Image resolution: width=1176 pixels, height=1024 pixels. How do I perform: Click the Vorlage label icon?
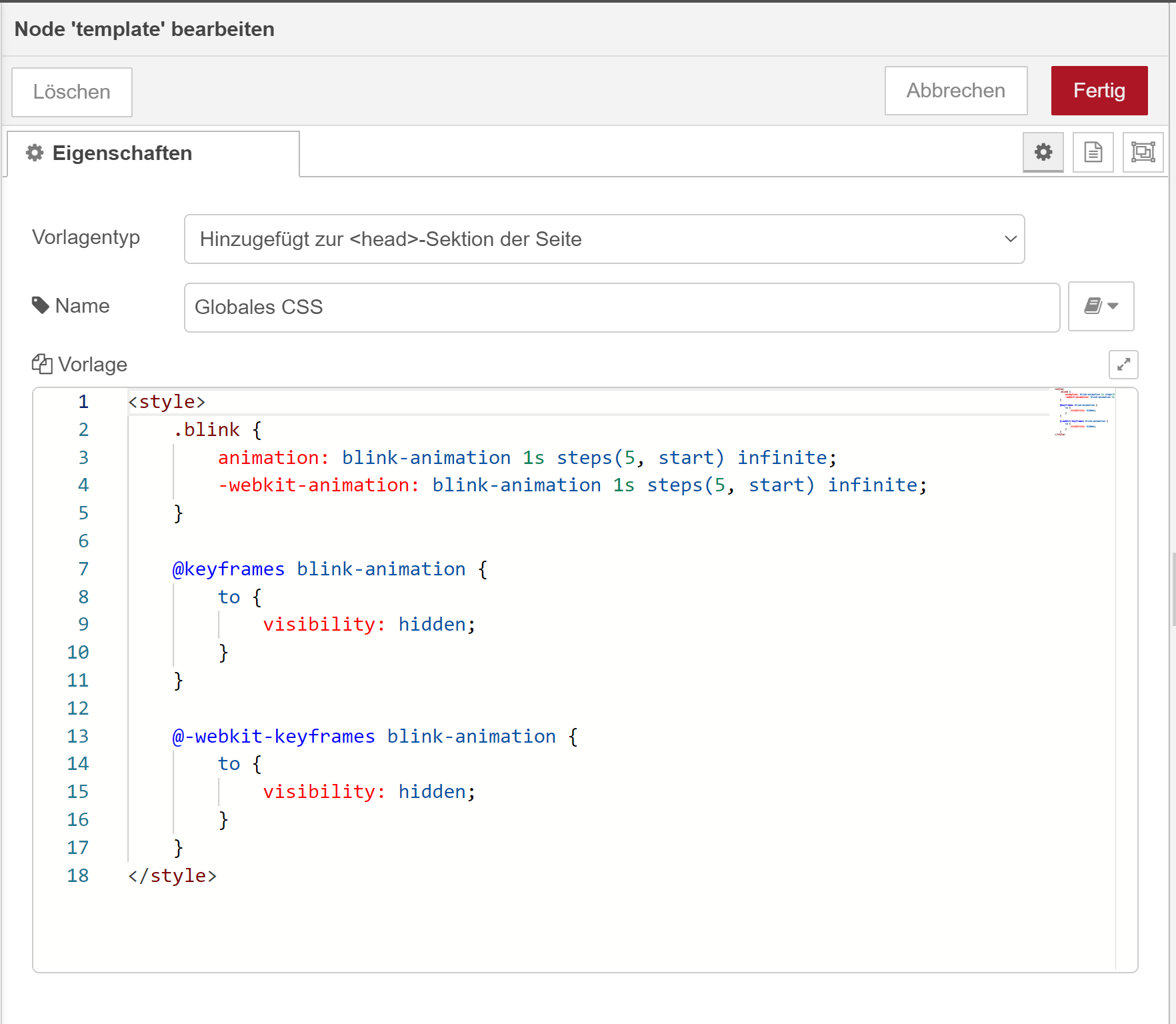42,364
